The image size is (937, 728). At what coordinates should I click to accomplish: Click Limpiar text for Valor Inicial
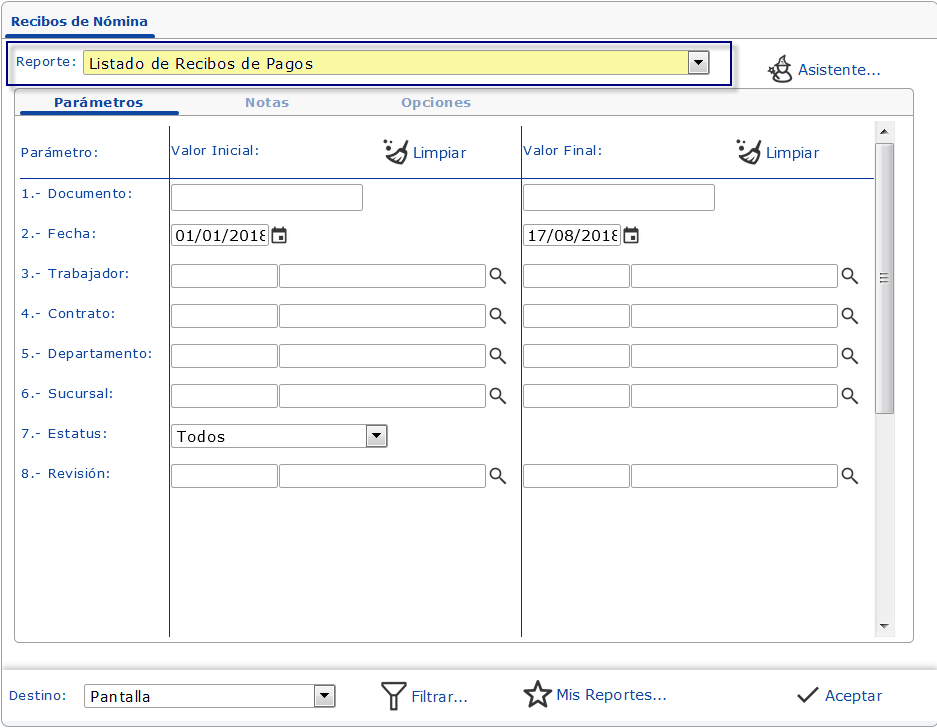pyautogui.click(x=439, y=153)
